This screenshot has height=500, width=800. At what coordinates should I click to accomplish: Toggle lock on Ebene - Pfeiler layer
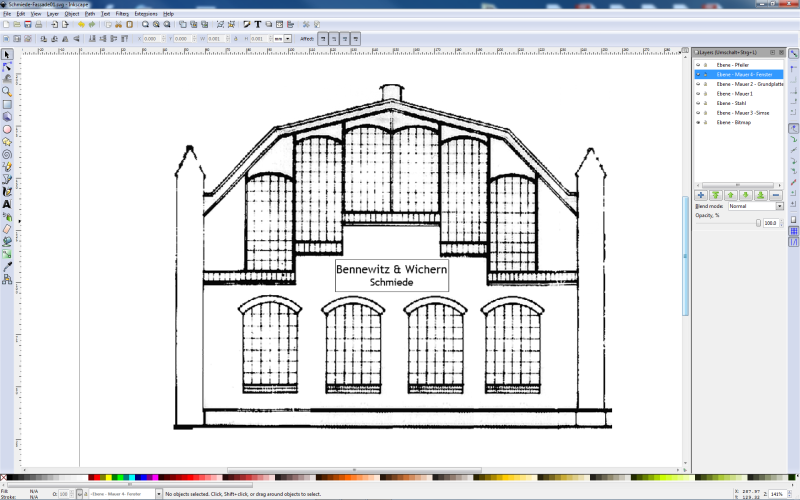[x=706, y=65]
